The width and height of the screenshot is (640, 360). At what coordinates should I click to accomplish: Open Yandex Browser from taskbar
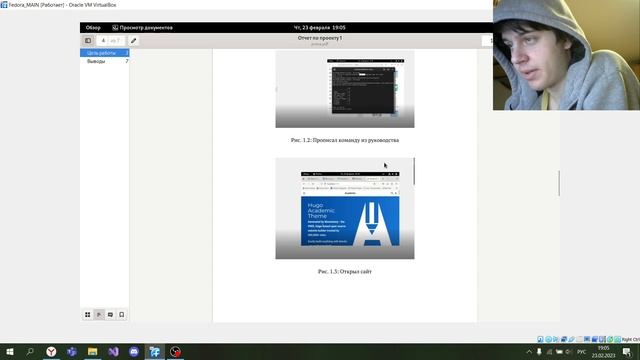[51, 351]
